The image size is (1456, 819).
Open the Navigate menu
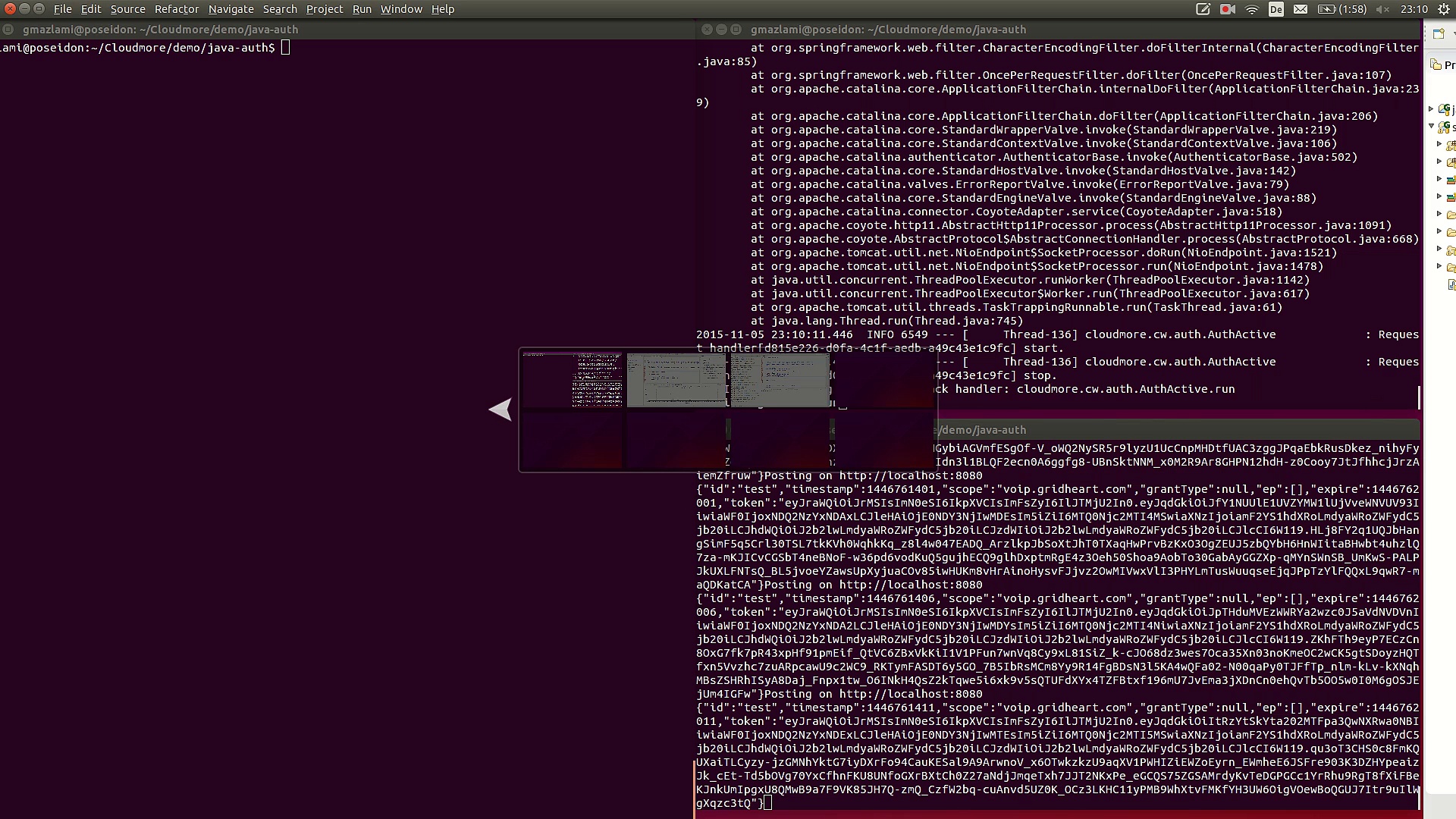click(x=231, y=9)
